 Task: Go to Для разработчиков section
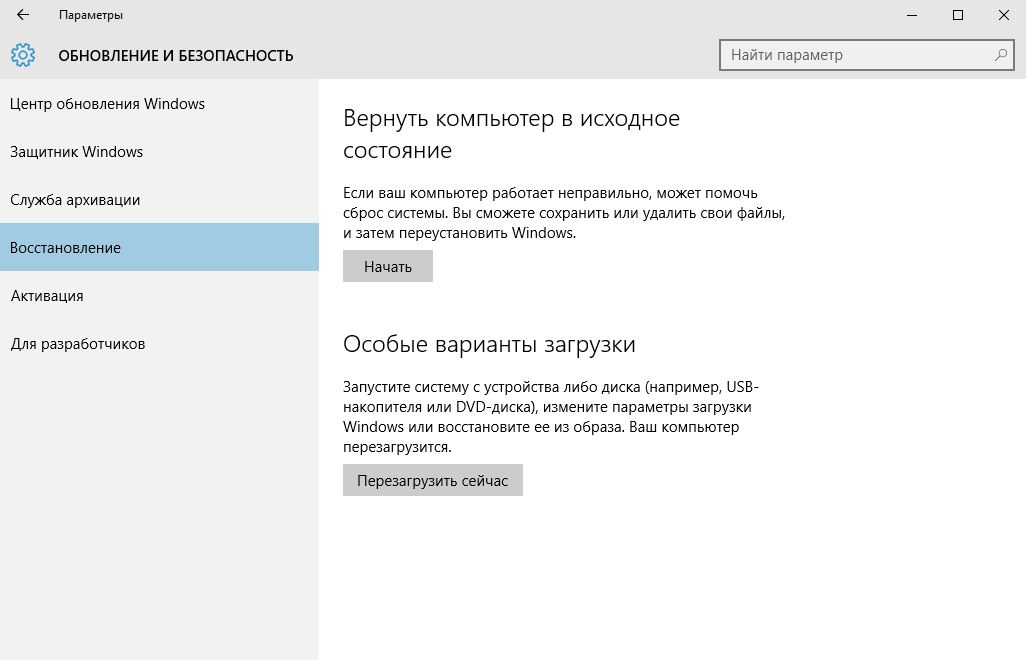(159, 344)
